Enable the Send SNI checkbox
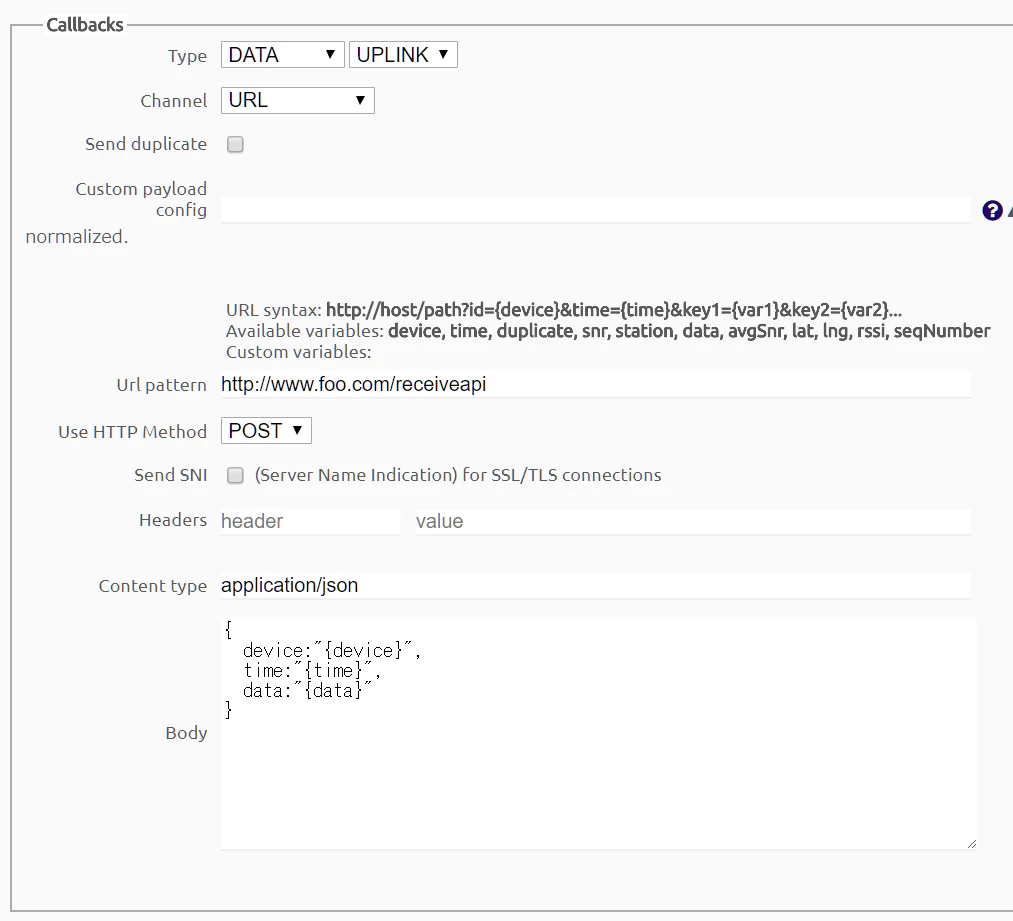This screenshot has height=921, width=1013. [235, 475]
